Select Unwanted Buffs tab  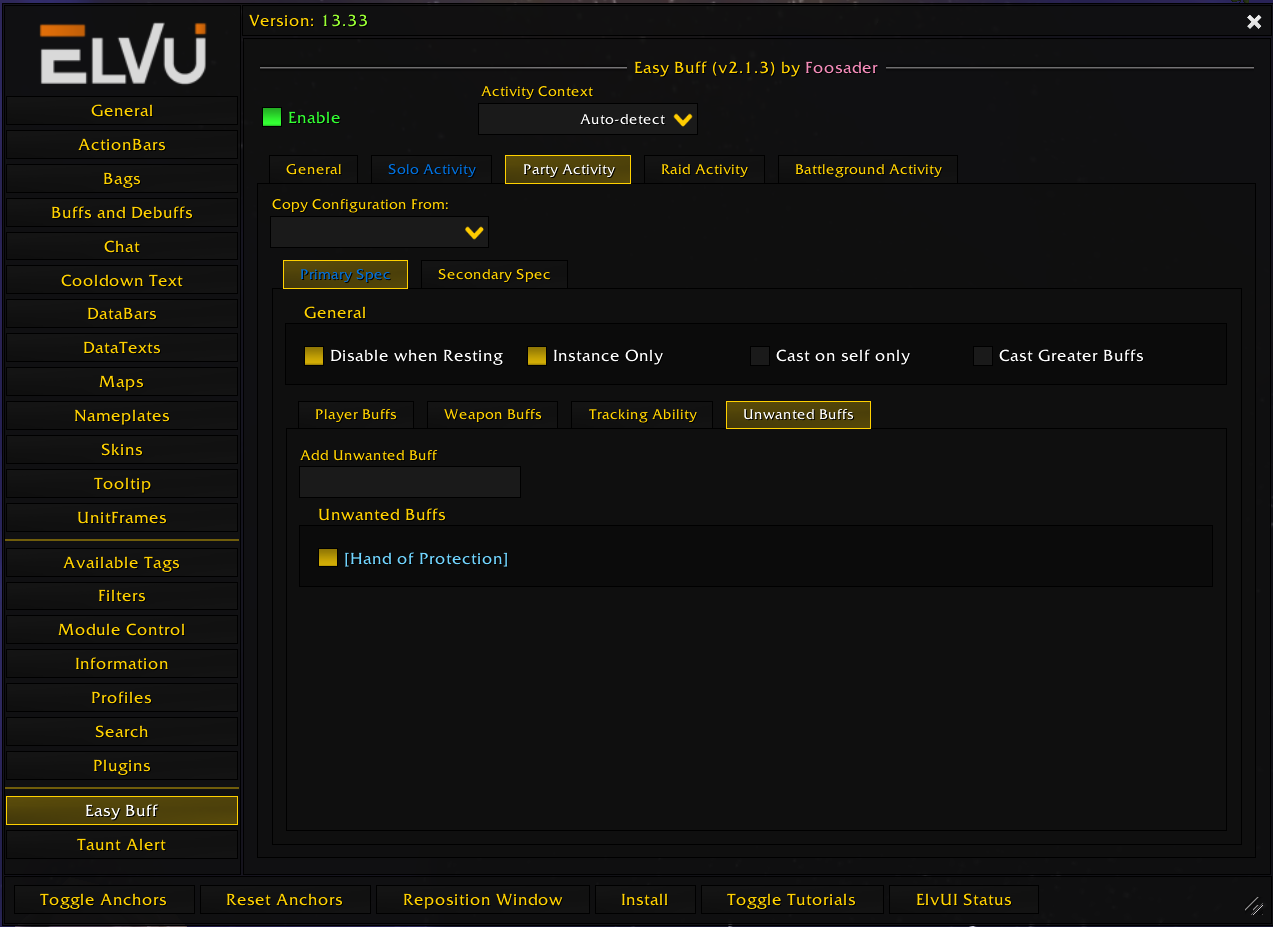pyautogui.click(x=798, y=414)
